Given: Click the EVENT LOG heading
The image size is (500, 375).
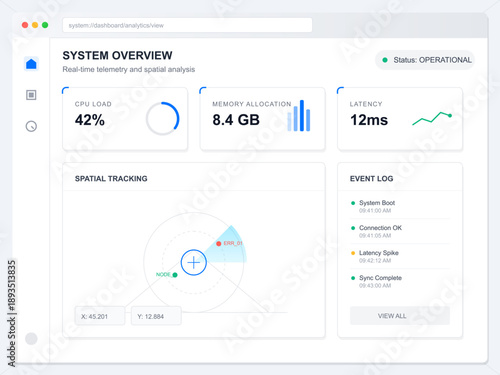Looking at the screenshot, I should click(371, 179).
